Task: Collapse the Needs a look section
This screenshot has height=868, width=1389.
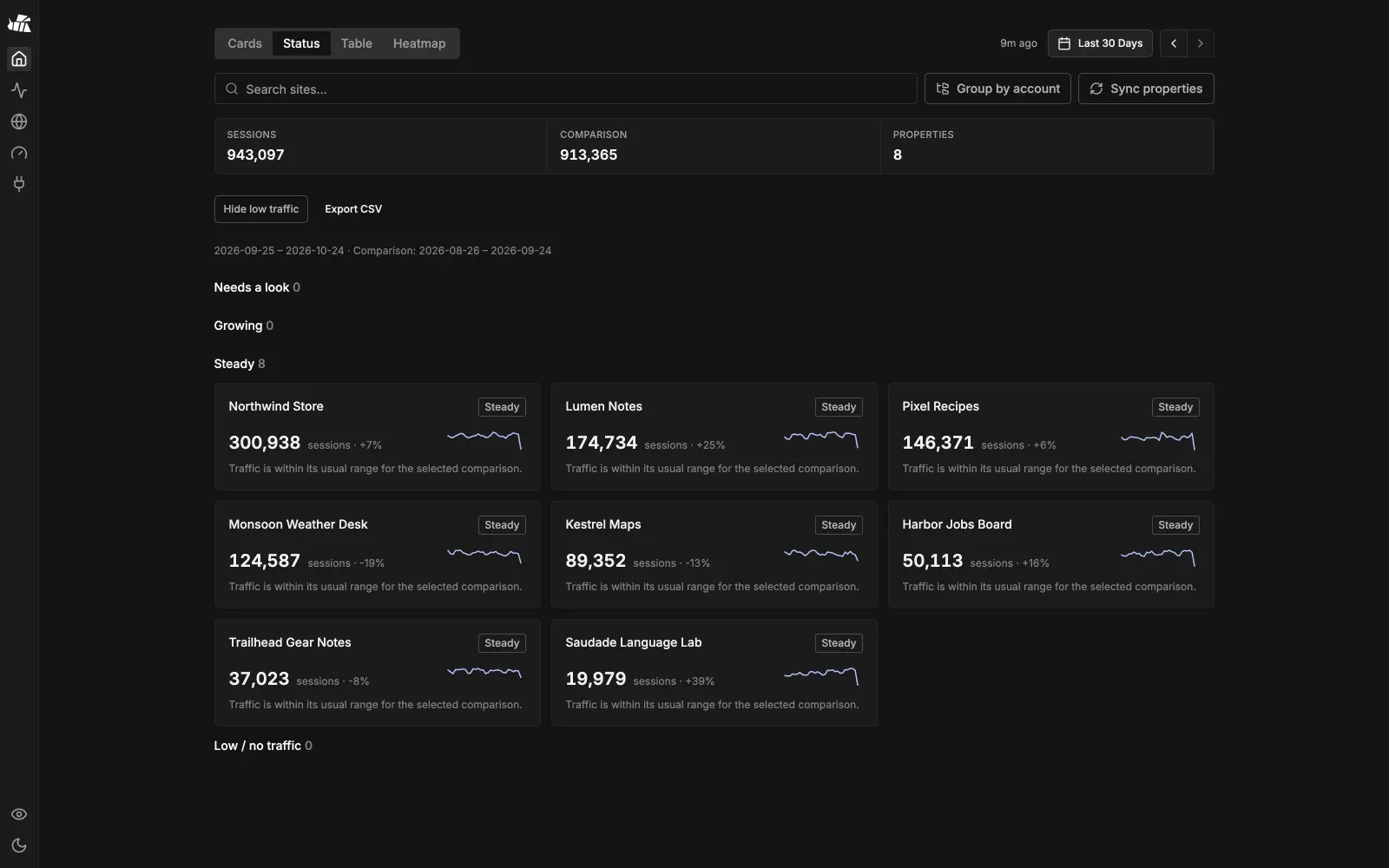Action: coord(257,287)
